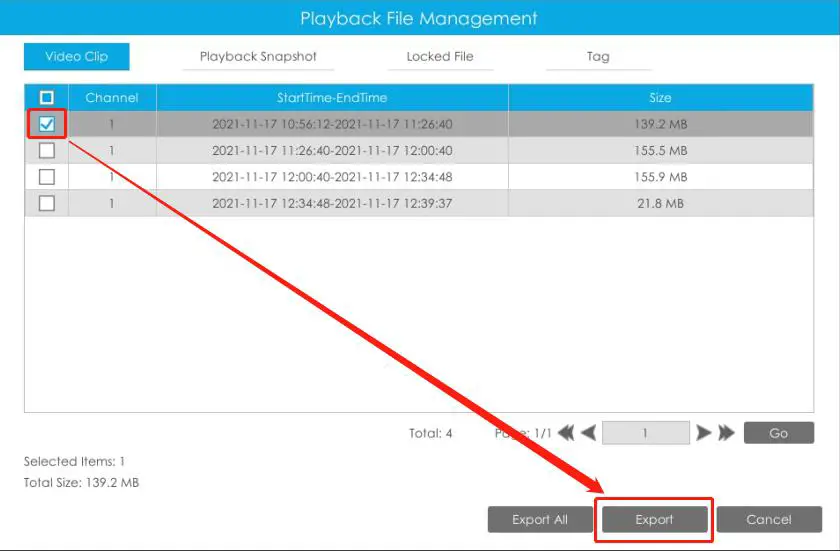Click the Total Size: 139.2 MB label
840x551 pixels.
click(x=81, y=482)
